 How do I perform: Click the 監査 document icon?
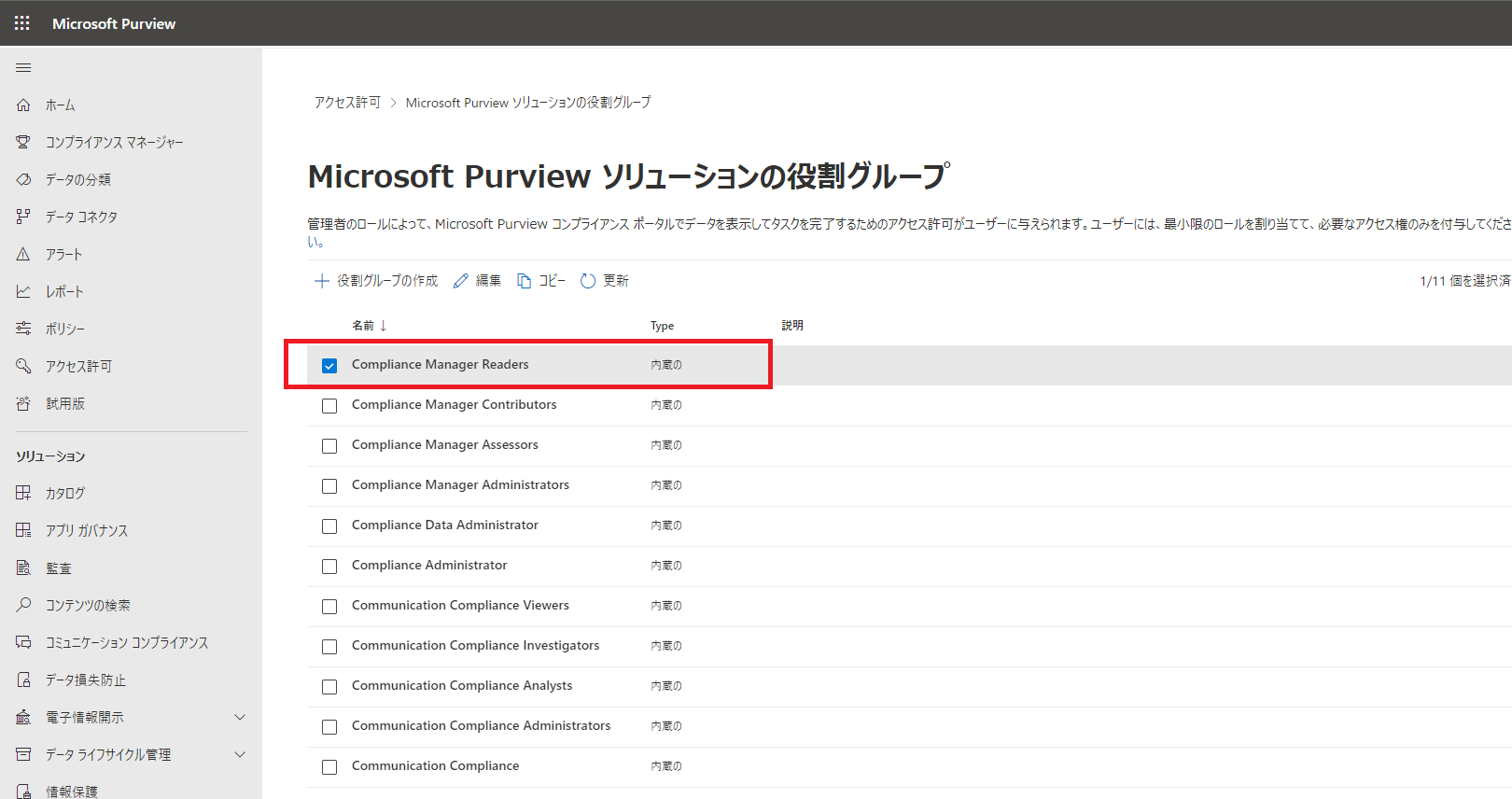[23, 568]
